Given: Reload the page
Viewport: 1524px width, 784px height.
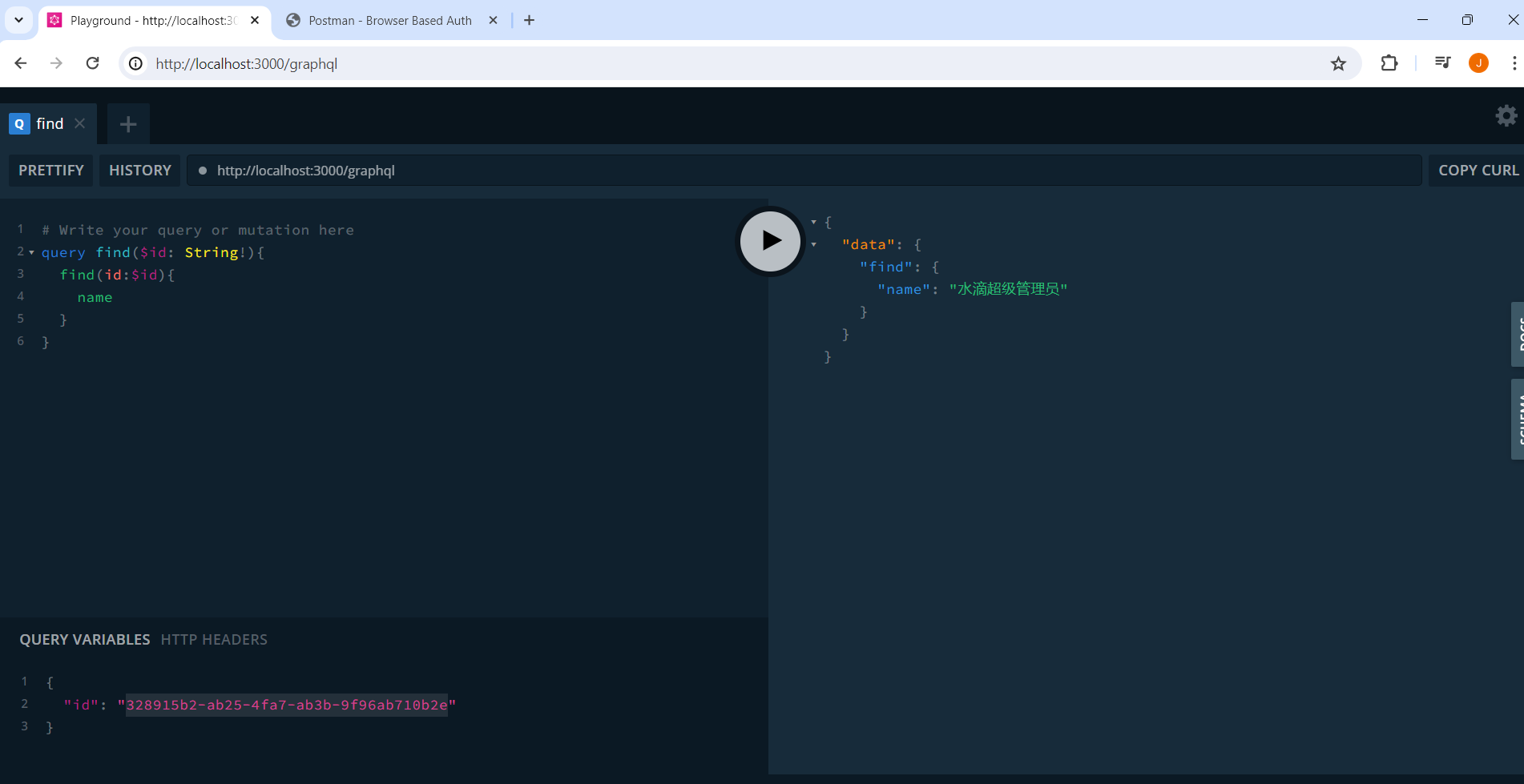Looking at the screenshot, I should (x=93, y=63).
